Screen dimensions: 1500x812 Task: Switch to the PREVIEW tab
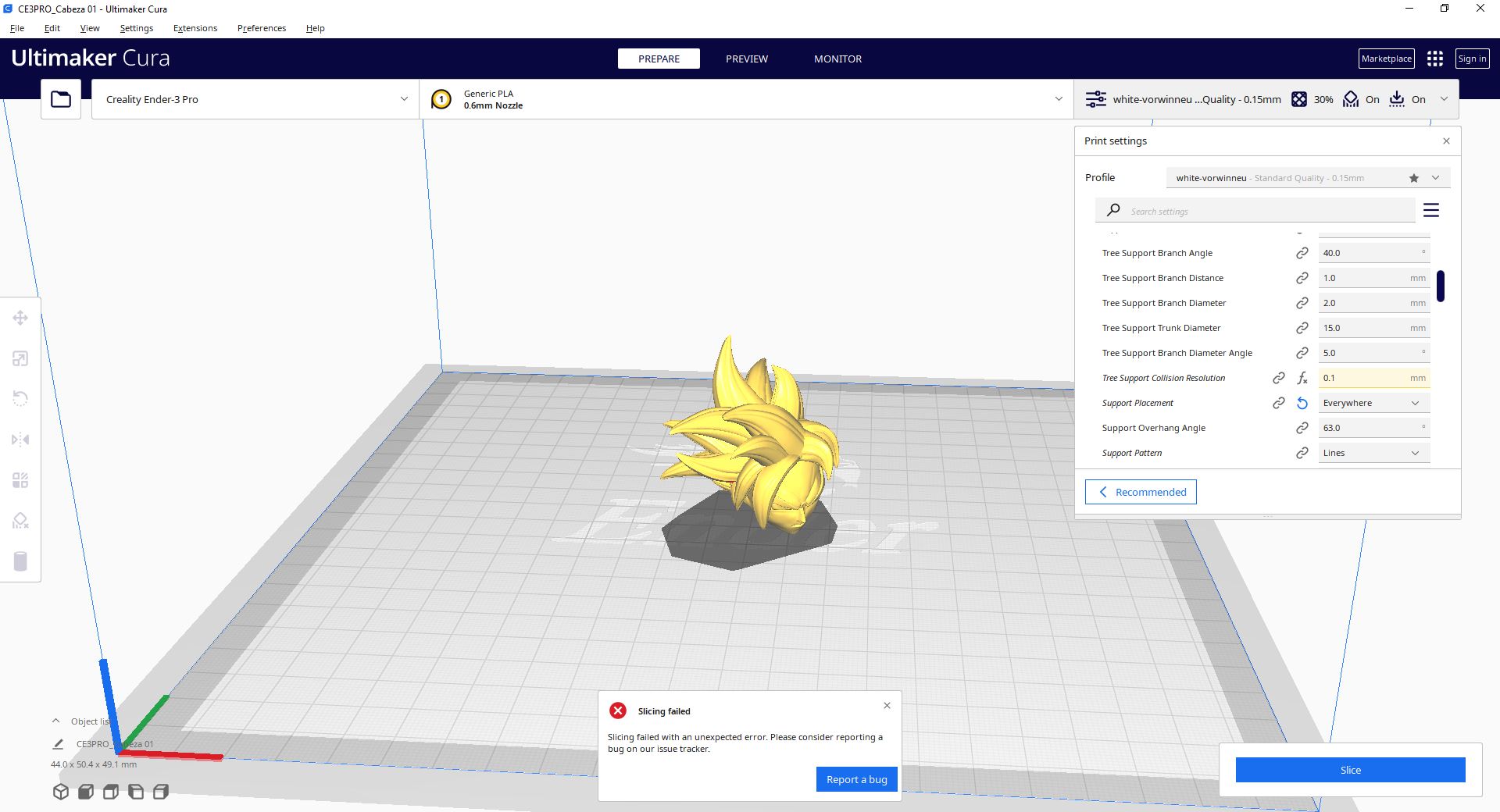(747, 59)
